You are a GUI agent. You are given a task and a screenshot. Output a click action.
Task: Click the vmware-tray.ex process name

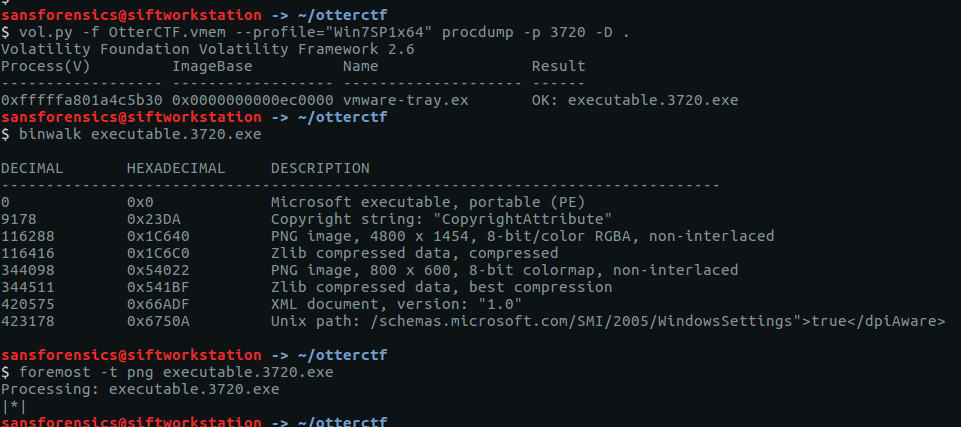click(405, 100)
